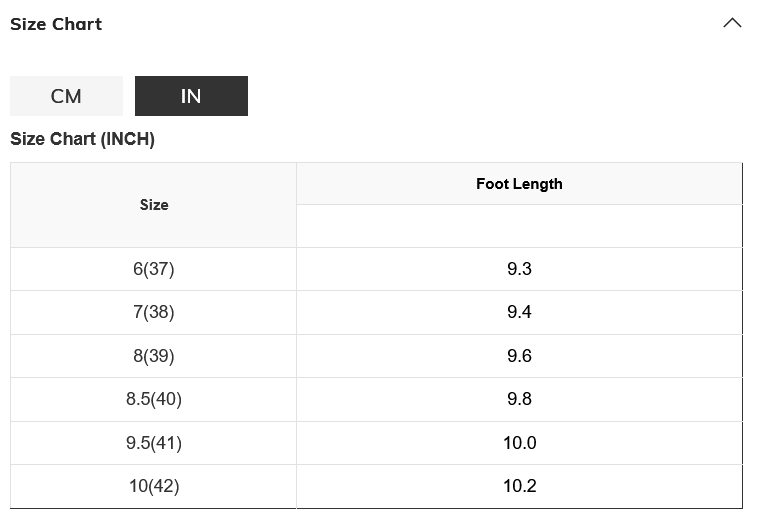The width and height of the screenshot is (770, 530).
Task: Click the 9.3 foot length value
Action: point(519,269)
